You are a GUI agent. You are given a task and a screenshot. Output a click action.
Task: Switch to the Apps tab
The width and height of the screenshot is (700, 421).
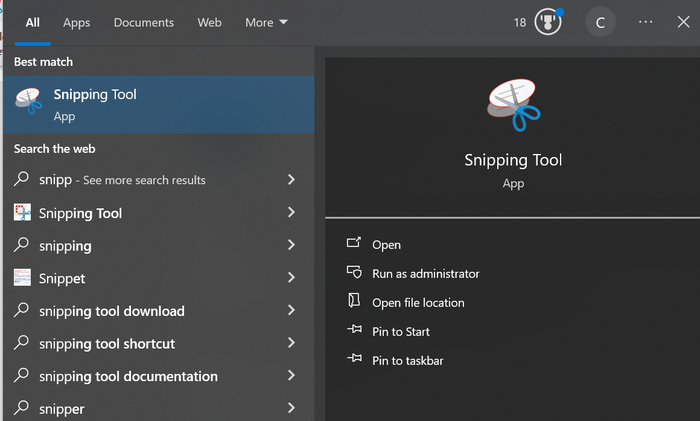[x=76, y=22]
